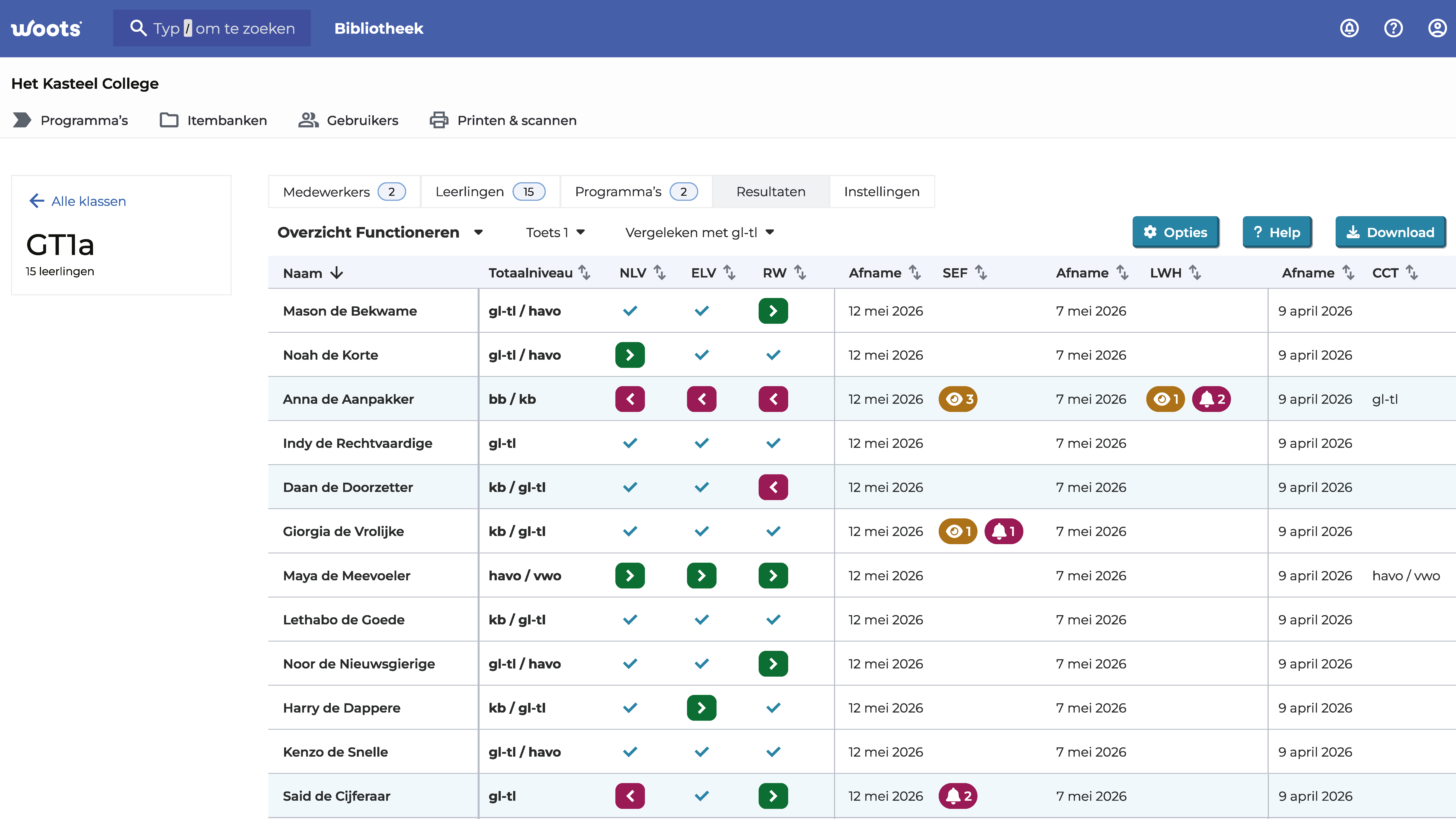The image size is (1456, 819).
Task: Focus the search field in top bar
Action: point(212,28)
